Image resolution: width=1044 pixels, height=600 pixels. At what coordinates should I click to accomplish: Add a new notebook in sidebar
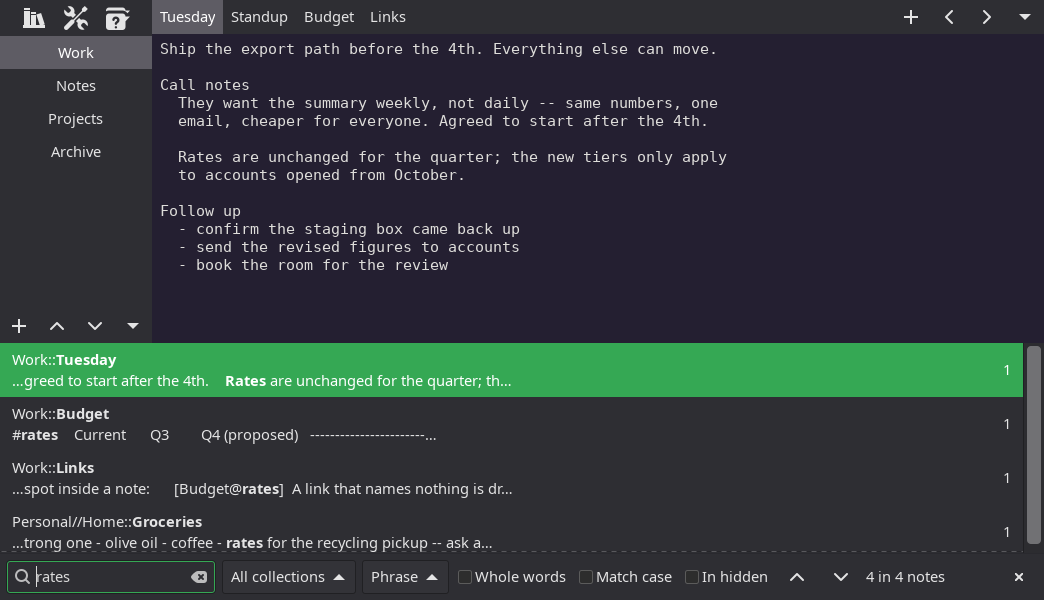click(19, 326)
